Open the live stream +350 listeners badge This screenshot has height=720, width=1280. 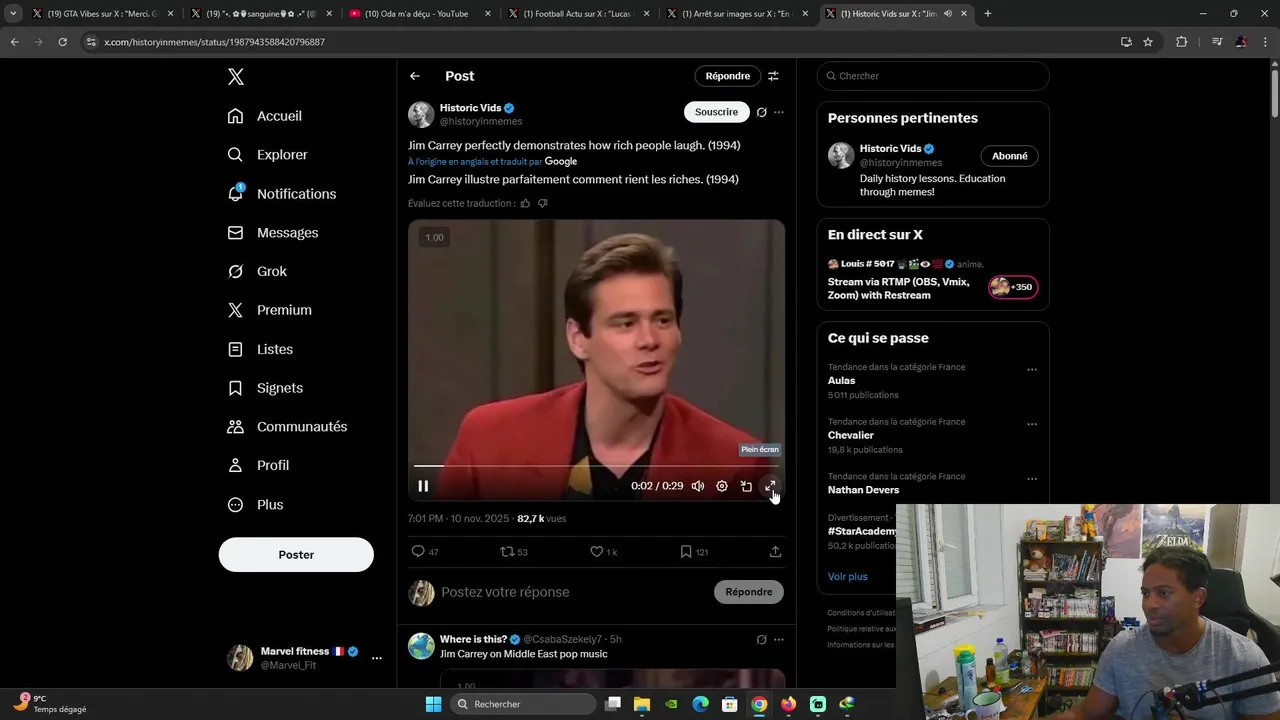1013,287
